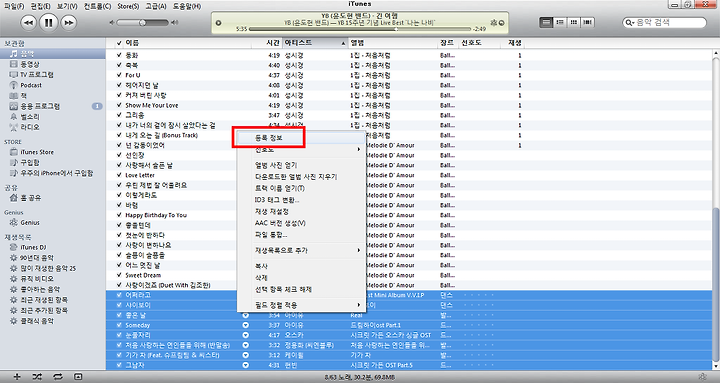This screenshot has width=720, height=383.
Task: Open Ping dropdown on 기가 차 row
Action: point(246,355)
